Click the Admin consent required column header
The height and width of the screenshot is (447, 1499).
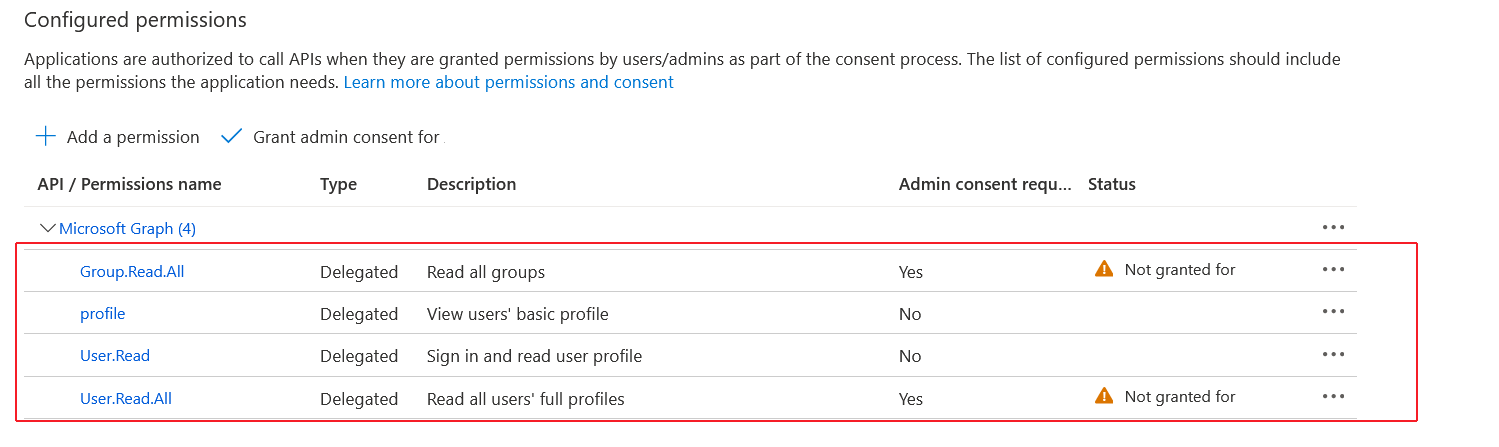click(985, 184)
